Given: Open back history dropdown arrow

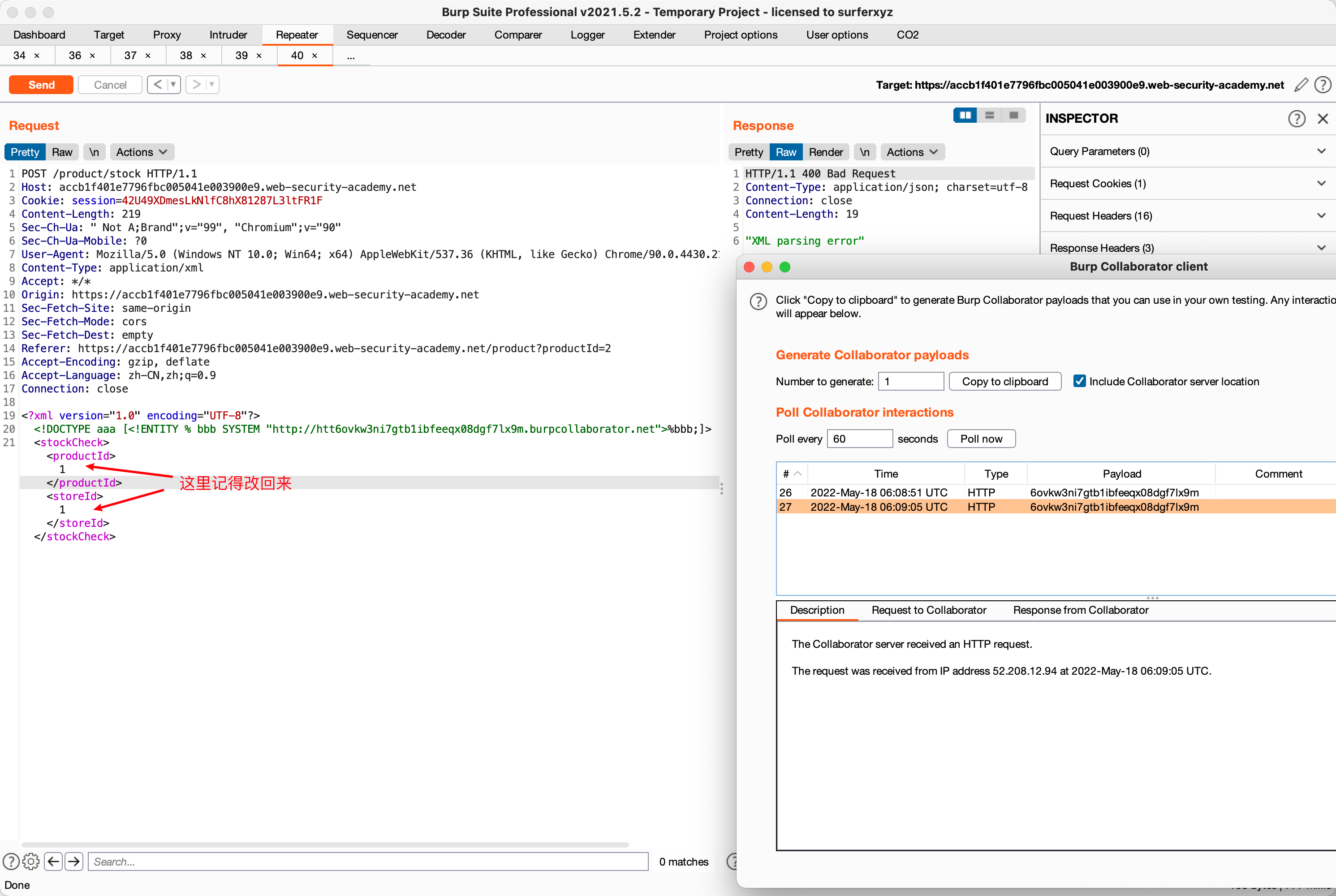Looking at the screenshot, I should (173, 85).
